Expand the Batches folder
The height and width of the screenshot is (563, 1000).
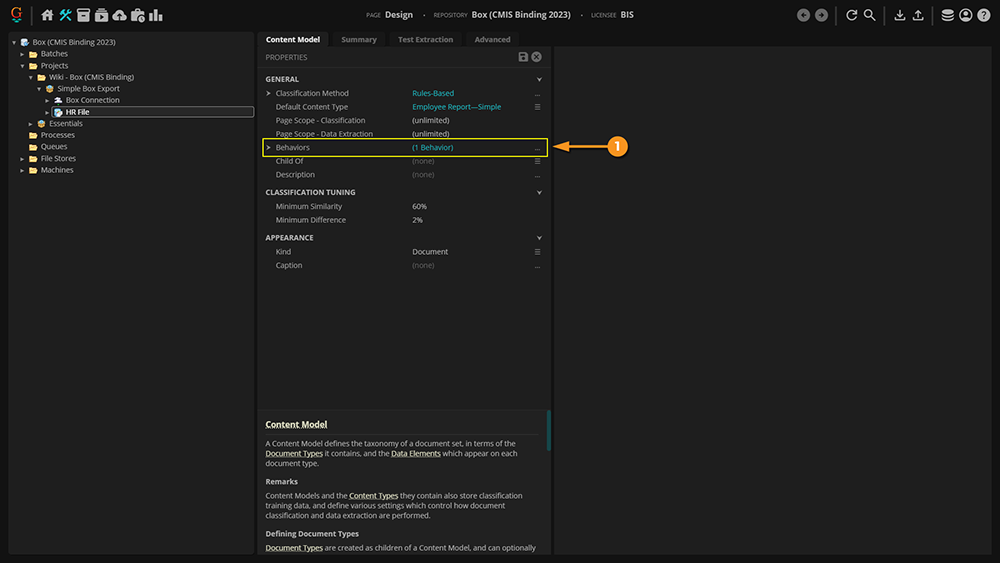(x=22, y=54)
